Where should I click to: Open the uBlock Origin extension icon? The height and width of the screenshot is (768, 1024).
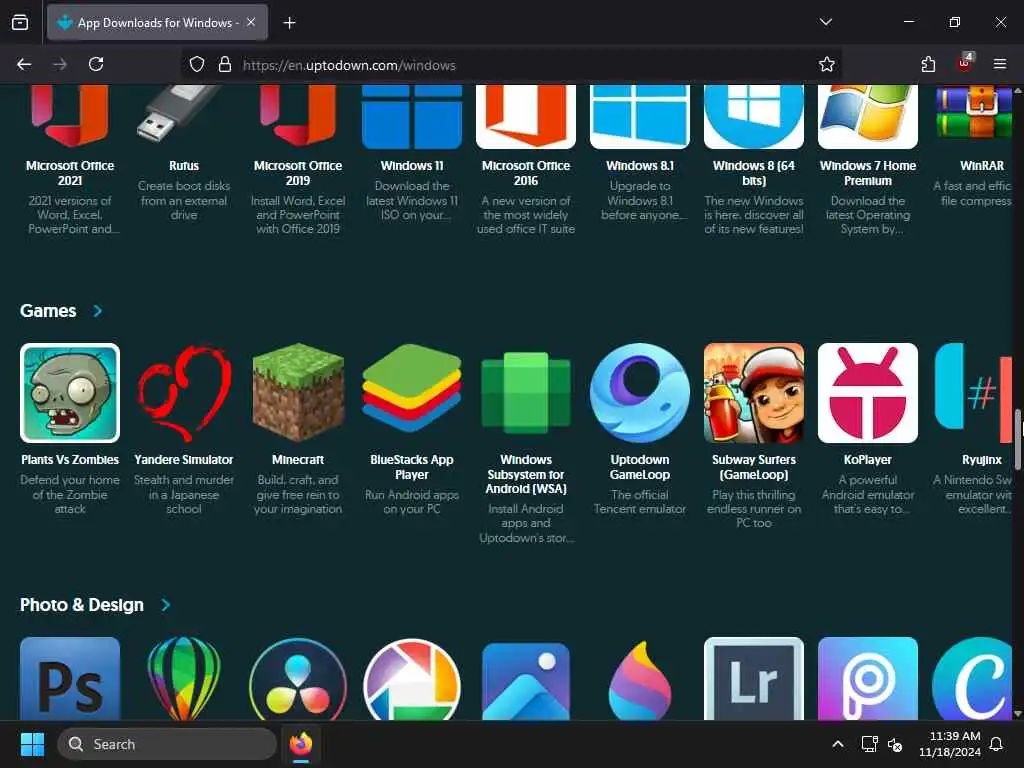(965, 63)
